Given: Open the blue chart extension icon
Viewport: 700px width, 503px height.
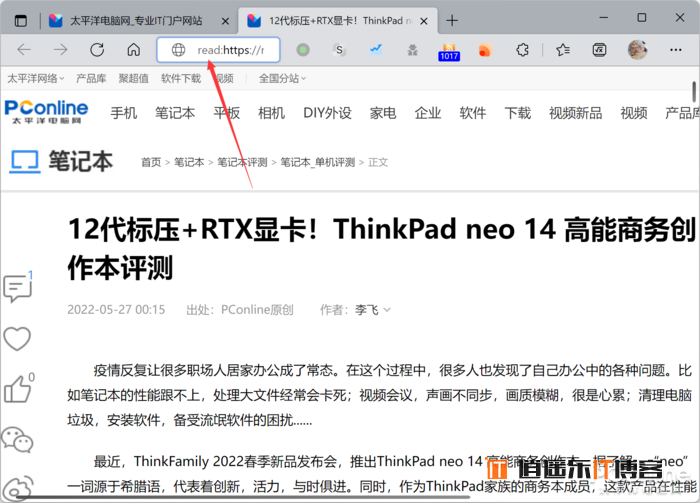Looking at the screenshot, I should (376, 50).
